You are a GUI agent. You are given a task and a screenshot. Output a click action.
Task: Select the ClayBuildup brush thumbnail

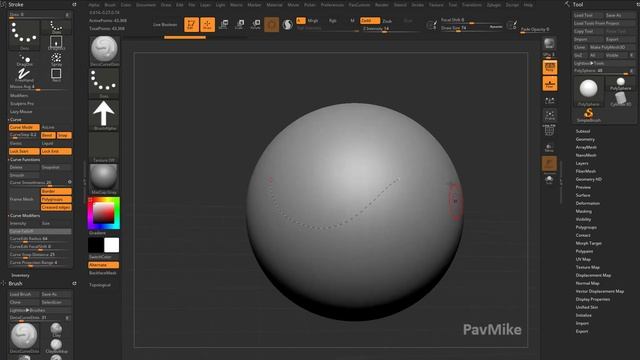(x=56, y=346)
